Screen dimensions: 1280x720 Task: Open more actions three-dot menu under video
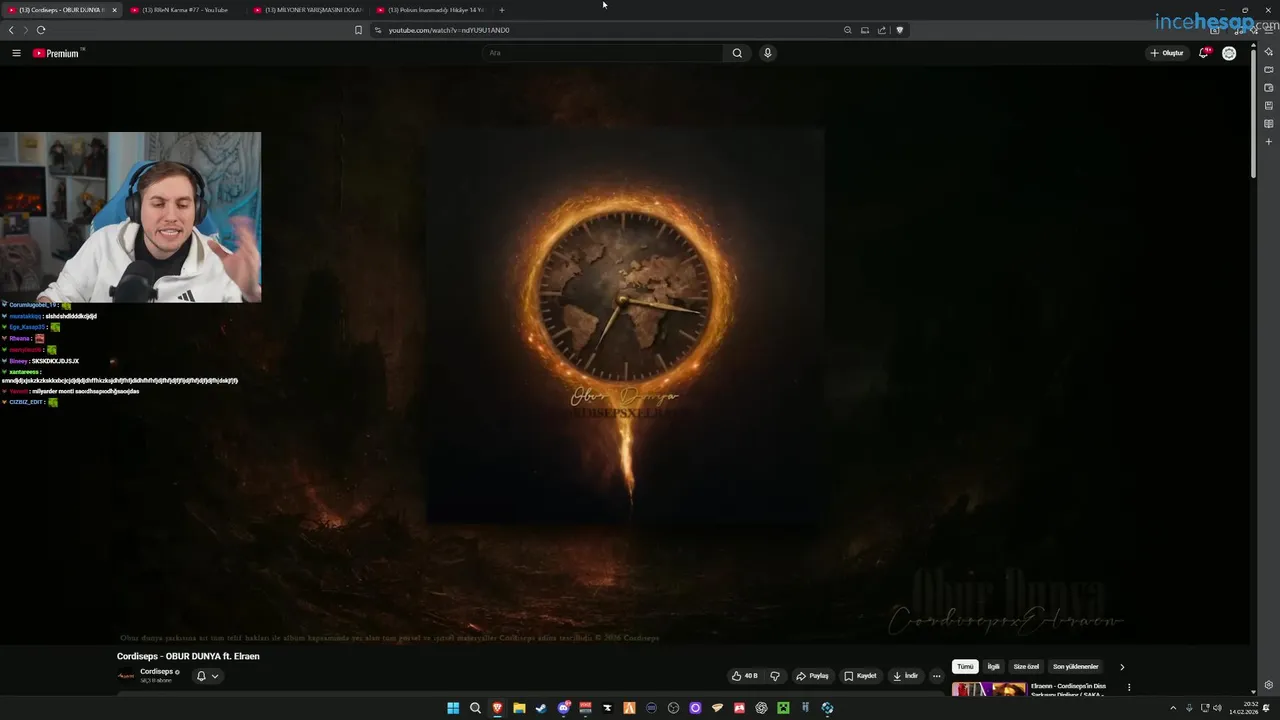(936, 676)
